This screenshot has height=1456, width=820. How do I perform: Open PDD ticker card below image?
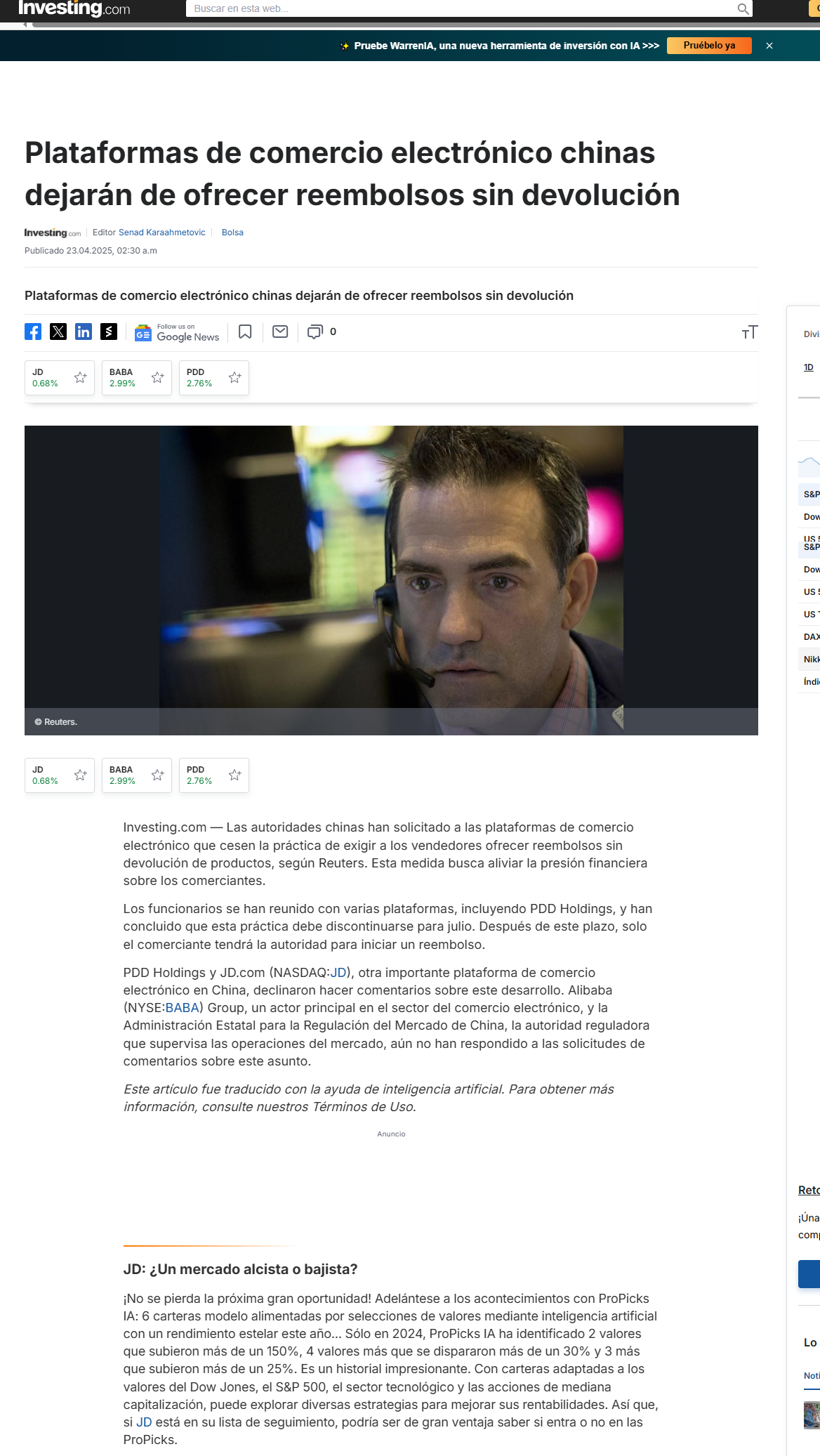coord(201,775)
